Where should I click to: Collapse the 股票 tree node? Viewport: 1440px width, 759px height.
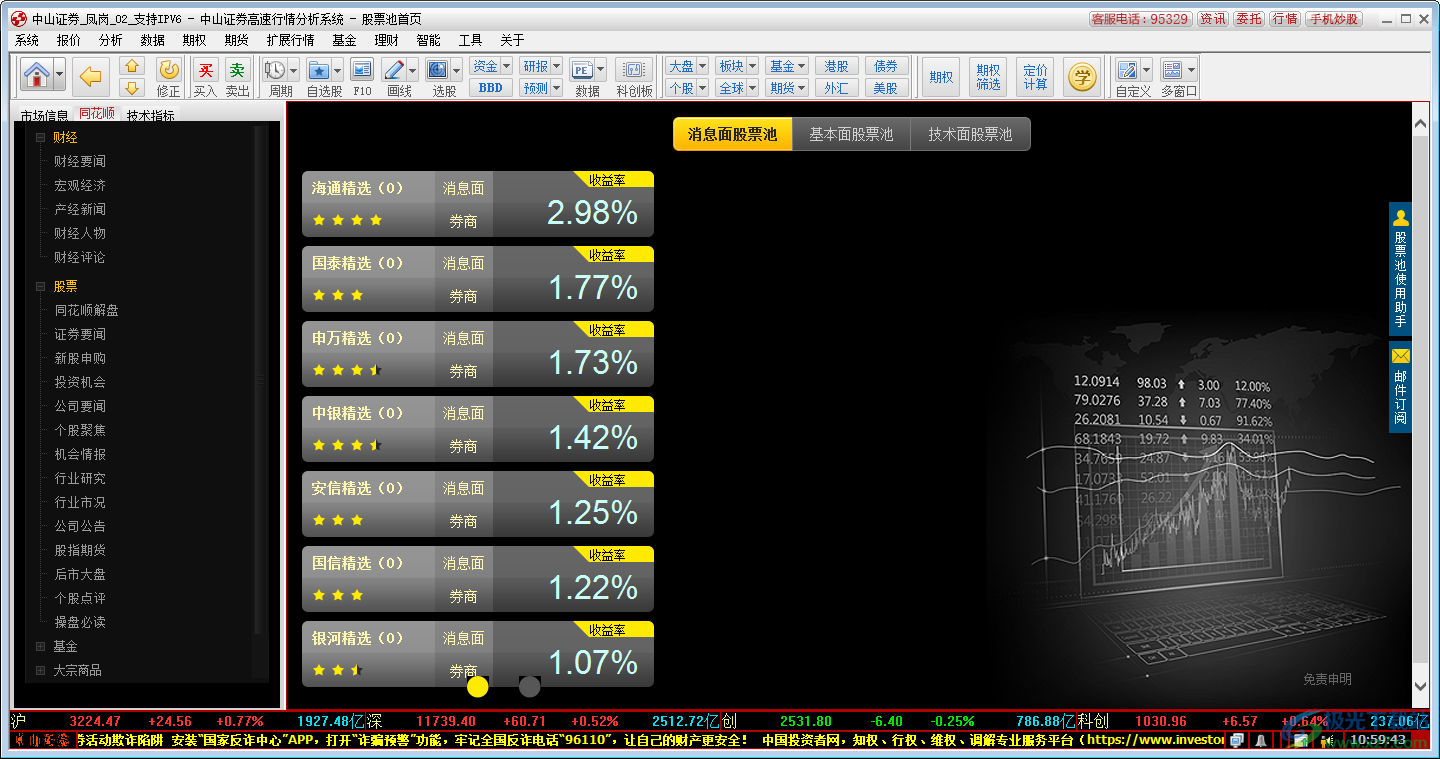(40, 286)
